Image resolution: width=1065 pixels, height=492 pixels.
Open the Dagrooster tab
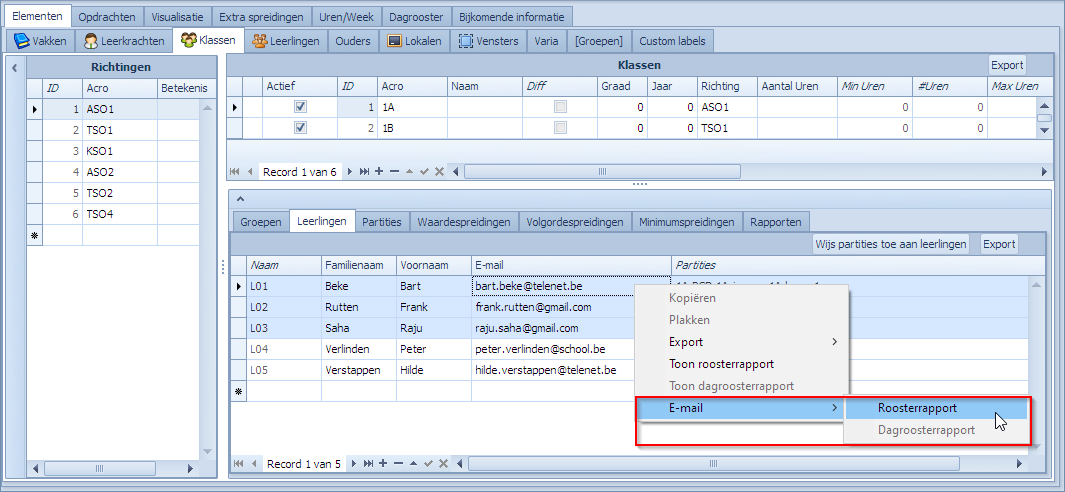coord(415,16)
